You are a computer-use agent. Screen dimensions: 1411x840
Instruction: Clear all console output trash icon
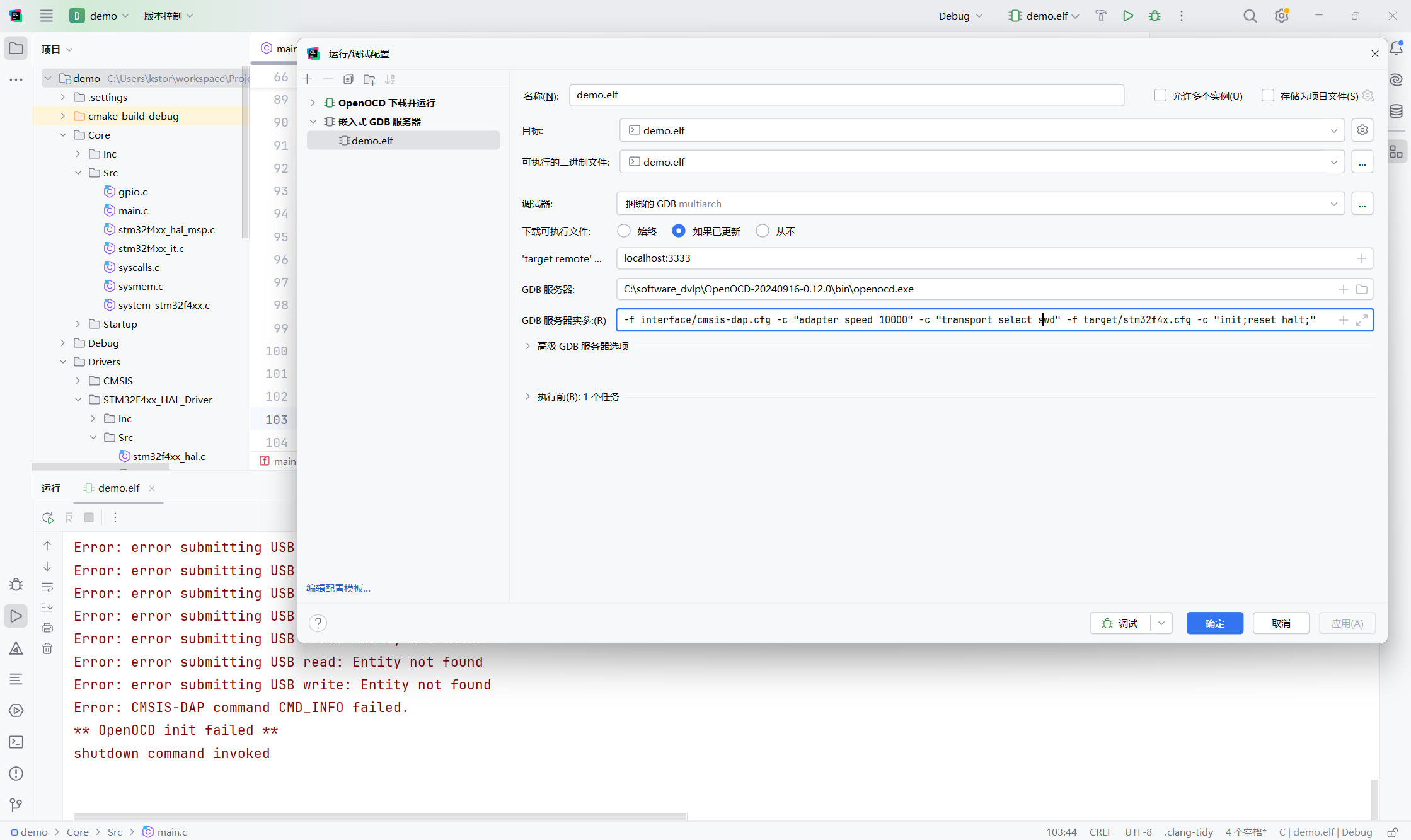pyautogui.click(x=47, y=648)
